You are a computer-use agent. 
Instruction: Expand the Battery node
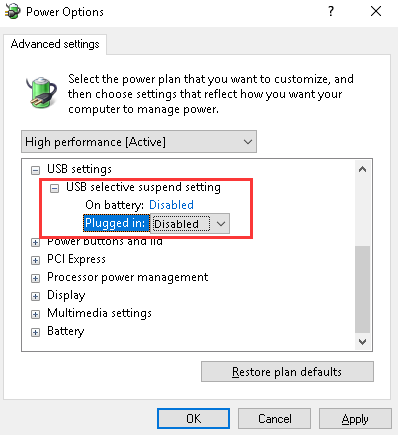point(35,332)
